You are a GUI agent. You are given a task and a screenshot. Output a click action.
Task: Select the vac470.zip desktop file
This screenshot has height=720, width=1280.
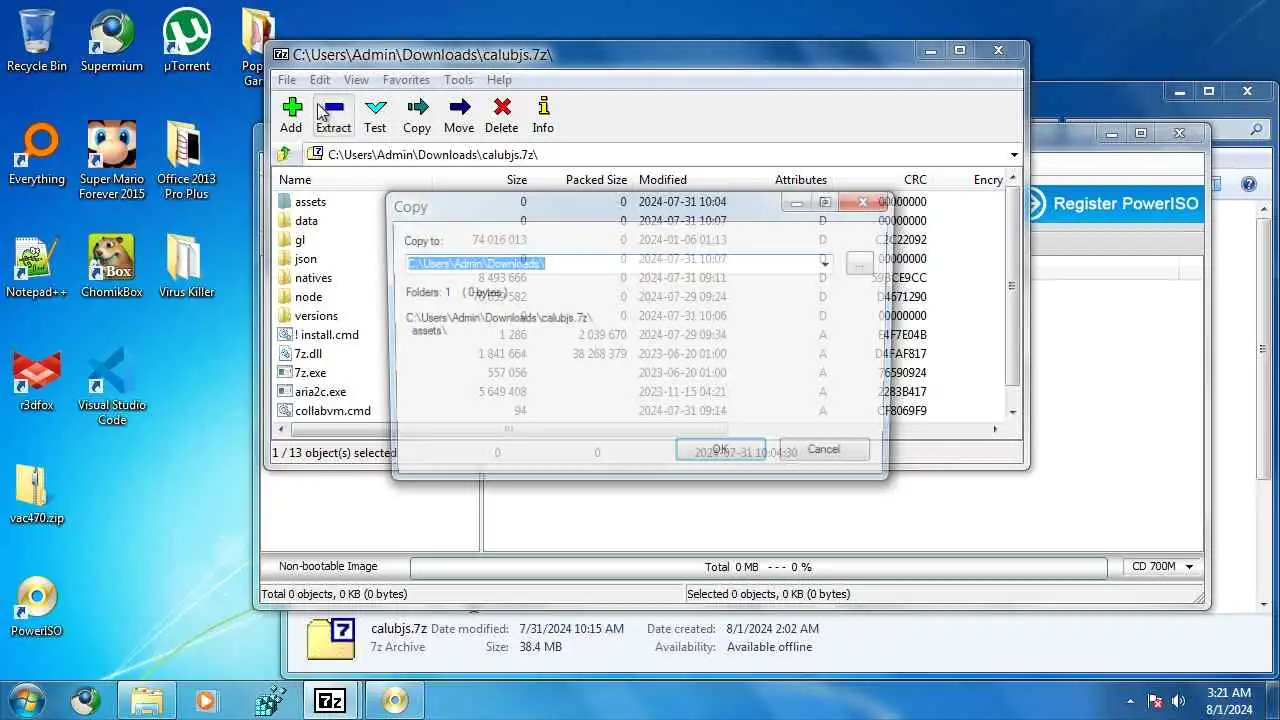(x=37, y=495)
